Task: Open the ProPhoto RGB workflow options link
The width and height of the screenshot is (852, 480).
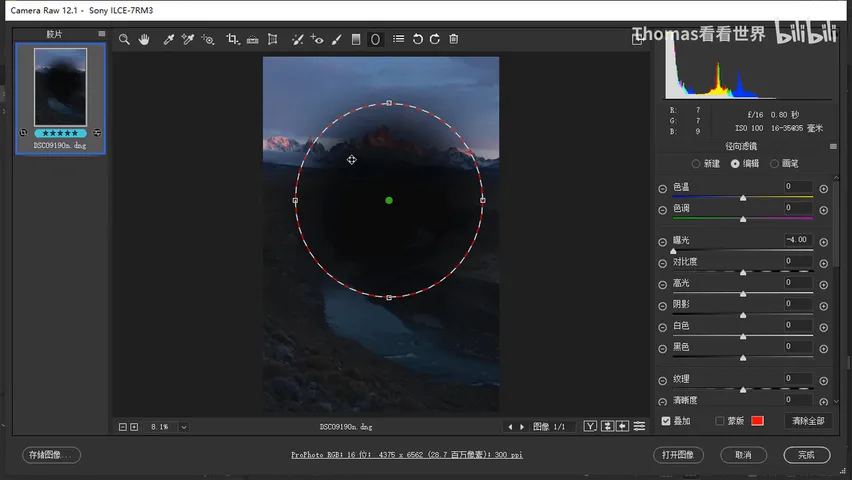Action: [x=406, y=455]
